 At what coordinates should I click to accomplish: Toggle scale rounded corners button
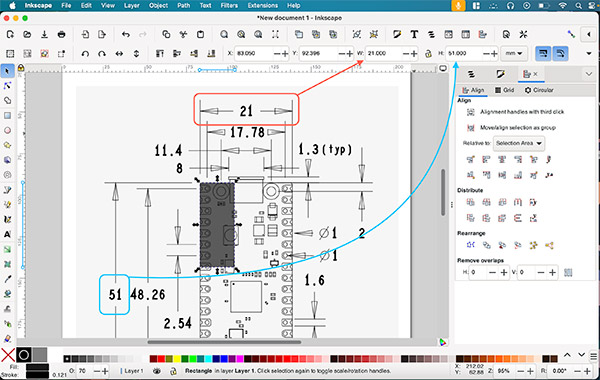tap(560, 54)
